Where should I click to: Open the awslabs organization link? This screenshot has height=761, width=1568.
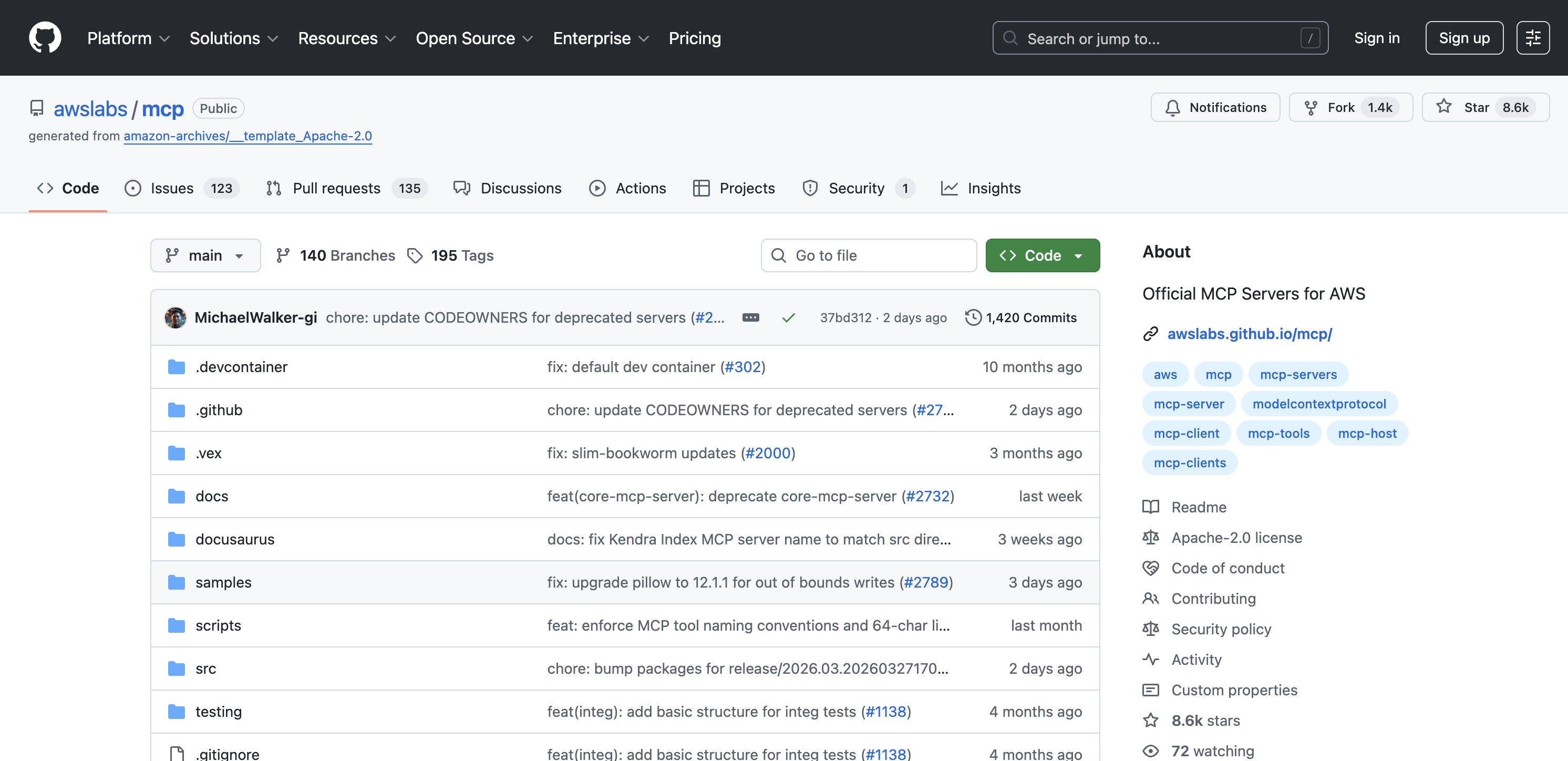coord(90,108)
